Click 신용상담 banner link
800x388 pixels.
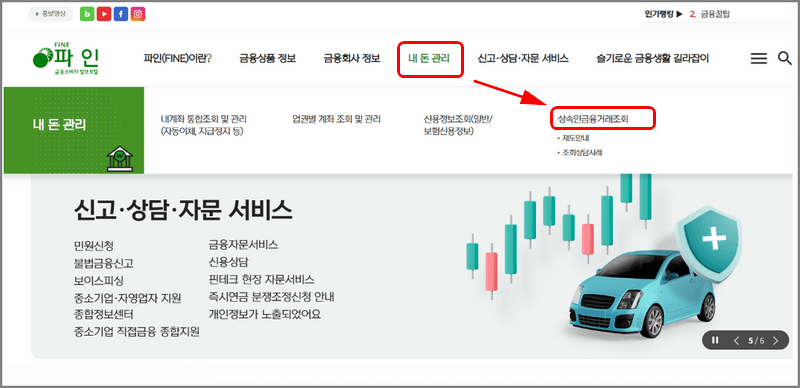(x=228, y=262)
